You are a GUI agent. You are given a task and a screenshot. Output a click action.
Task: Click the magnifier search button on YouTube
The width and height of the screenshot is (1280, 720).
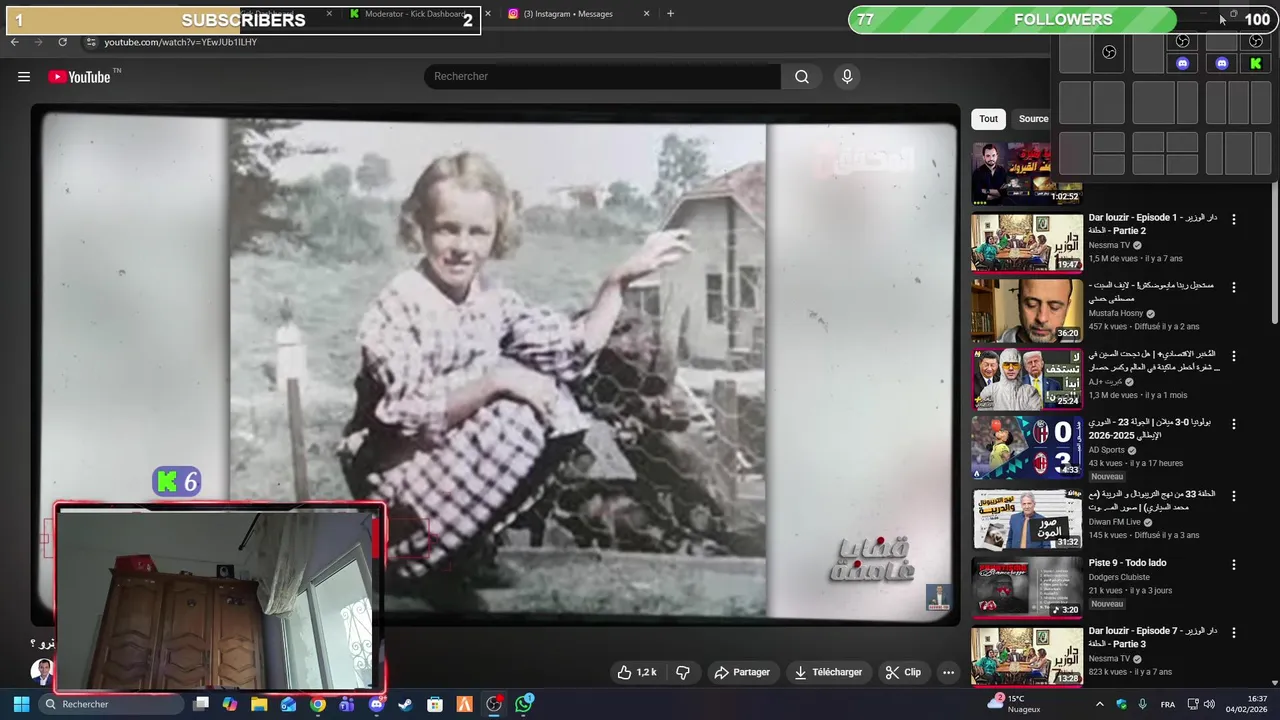(x=802, y=77)
